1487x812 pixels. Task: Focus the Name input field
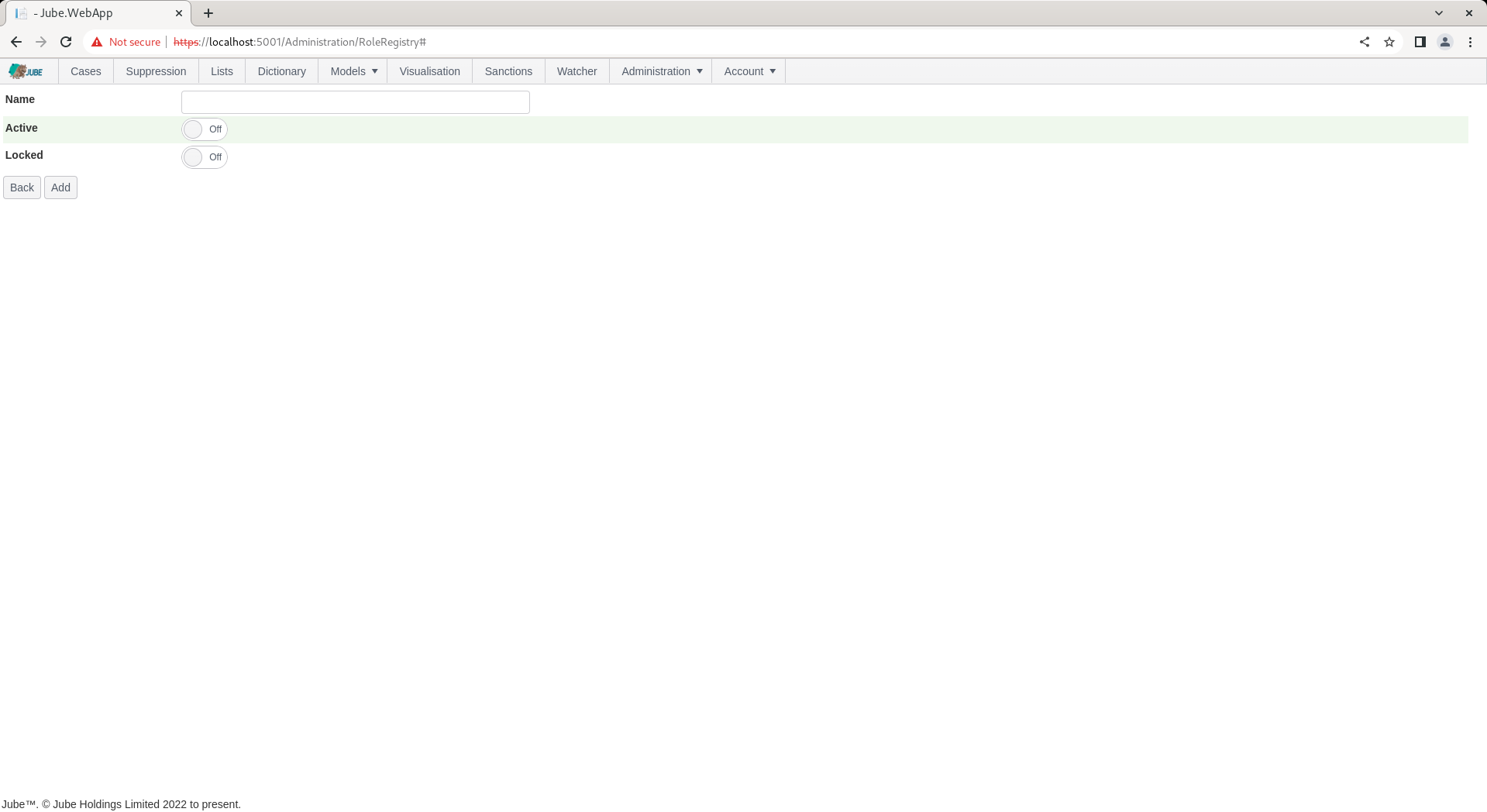pos(356,102)
